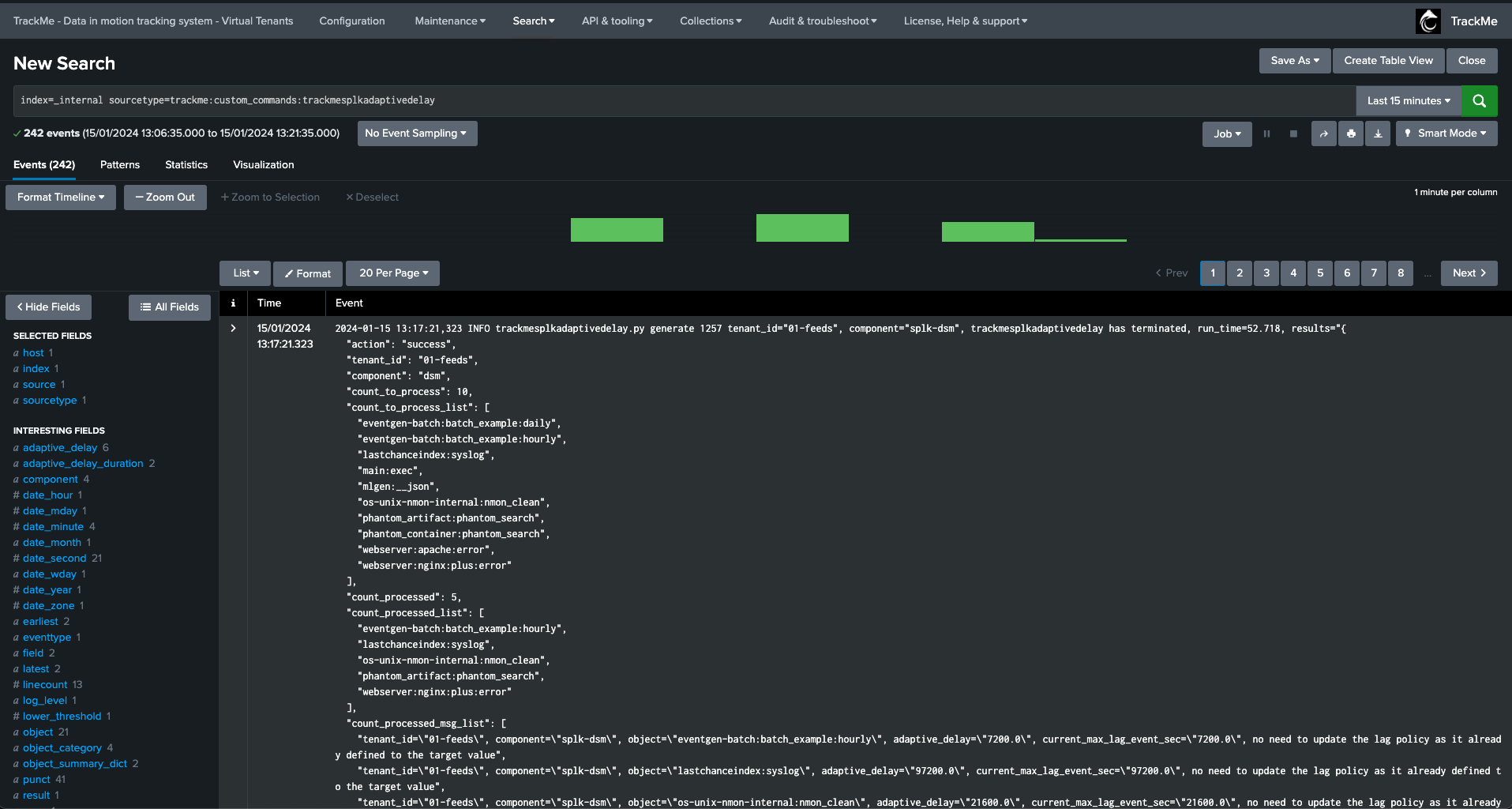Click the Export download icon

1378,134
